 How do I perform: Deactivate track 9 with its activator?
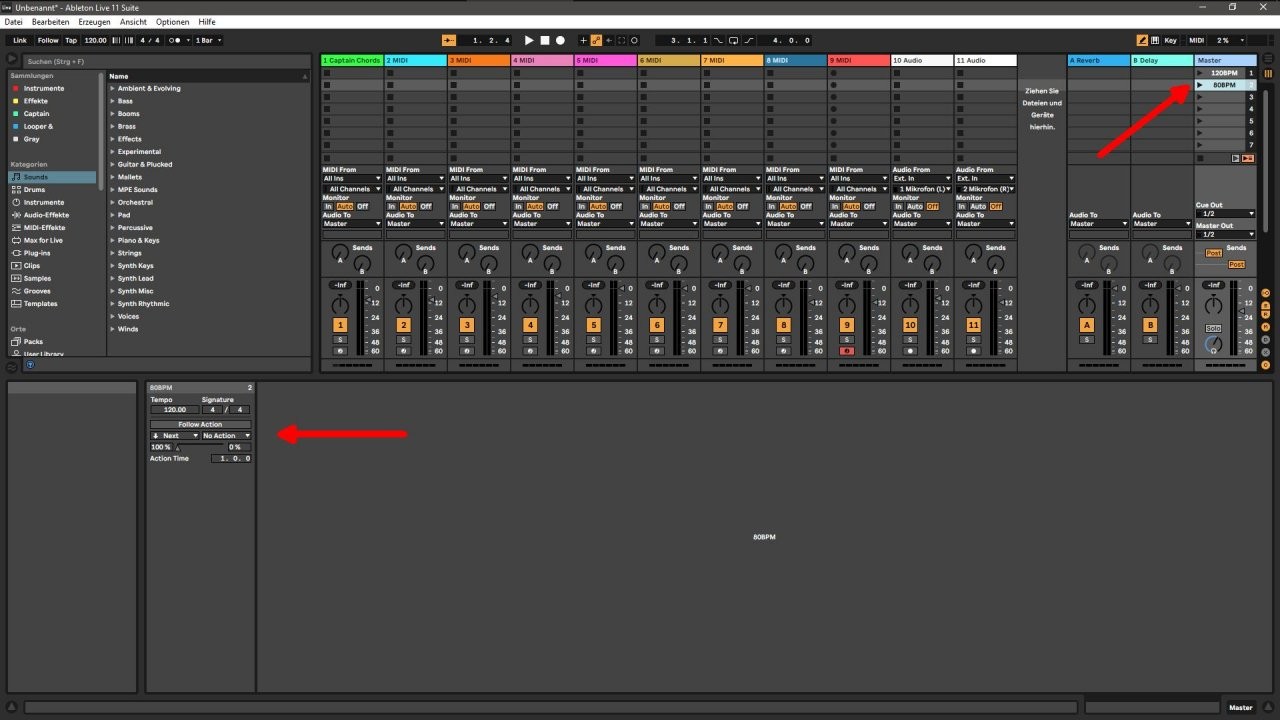847,325
